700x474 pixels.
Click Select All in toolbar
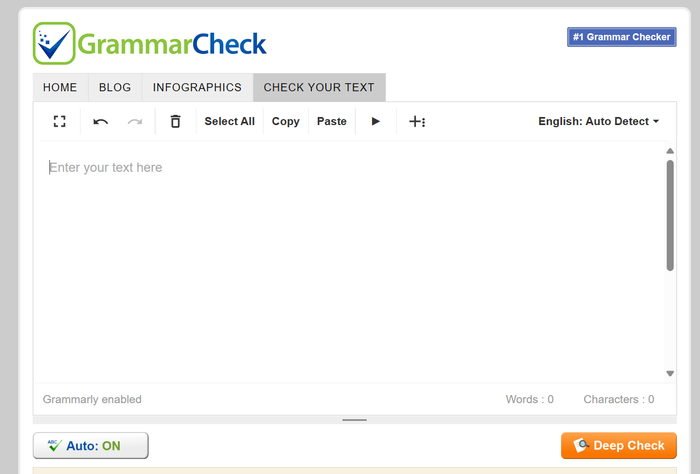229,121
